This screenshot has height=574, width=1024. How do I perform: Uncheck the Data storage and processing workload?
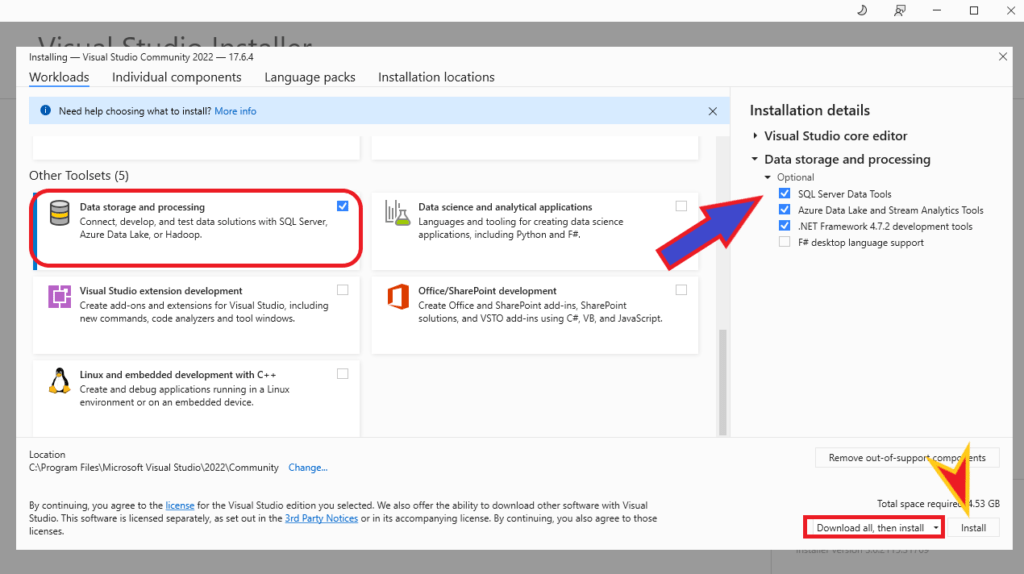(x=342, y=206)
